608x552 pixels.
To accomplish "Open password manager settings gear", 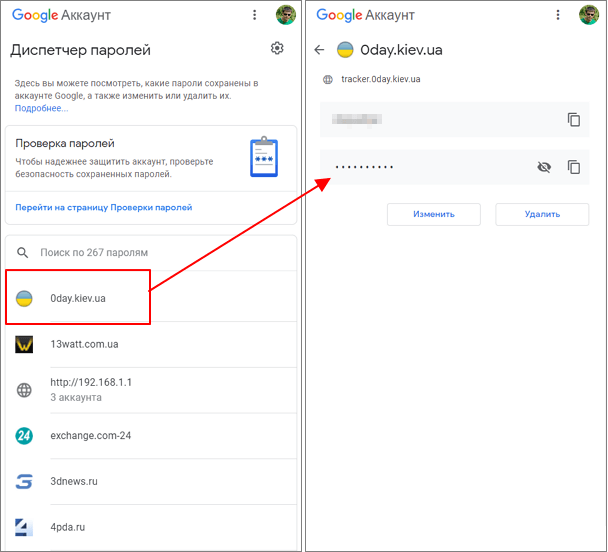I will pos(277,48).
